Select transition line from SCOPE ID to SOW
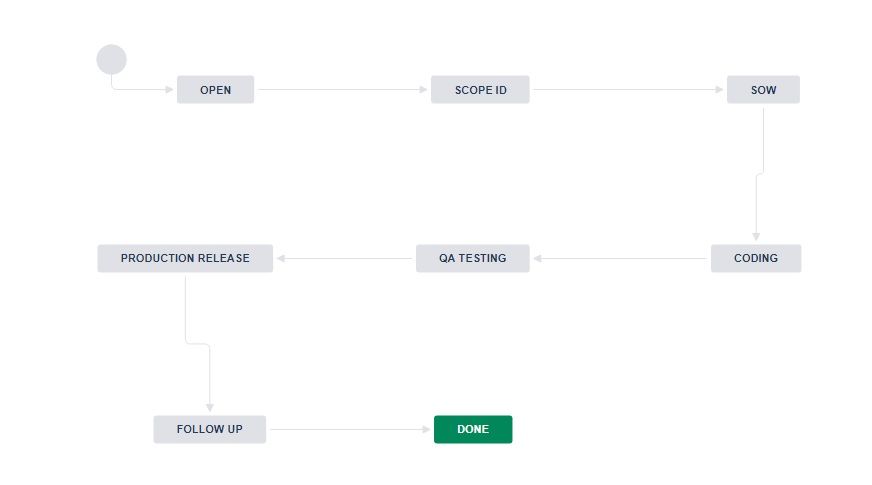 (625, 90)
